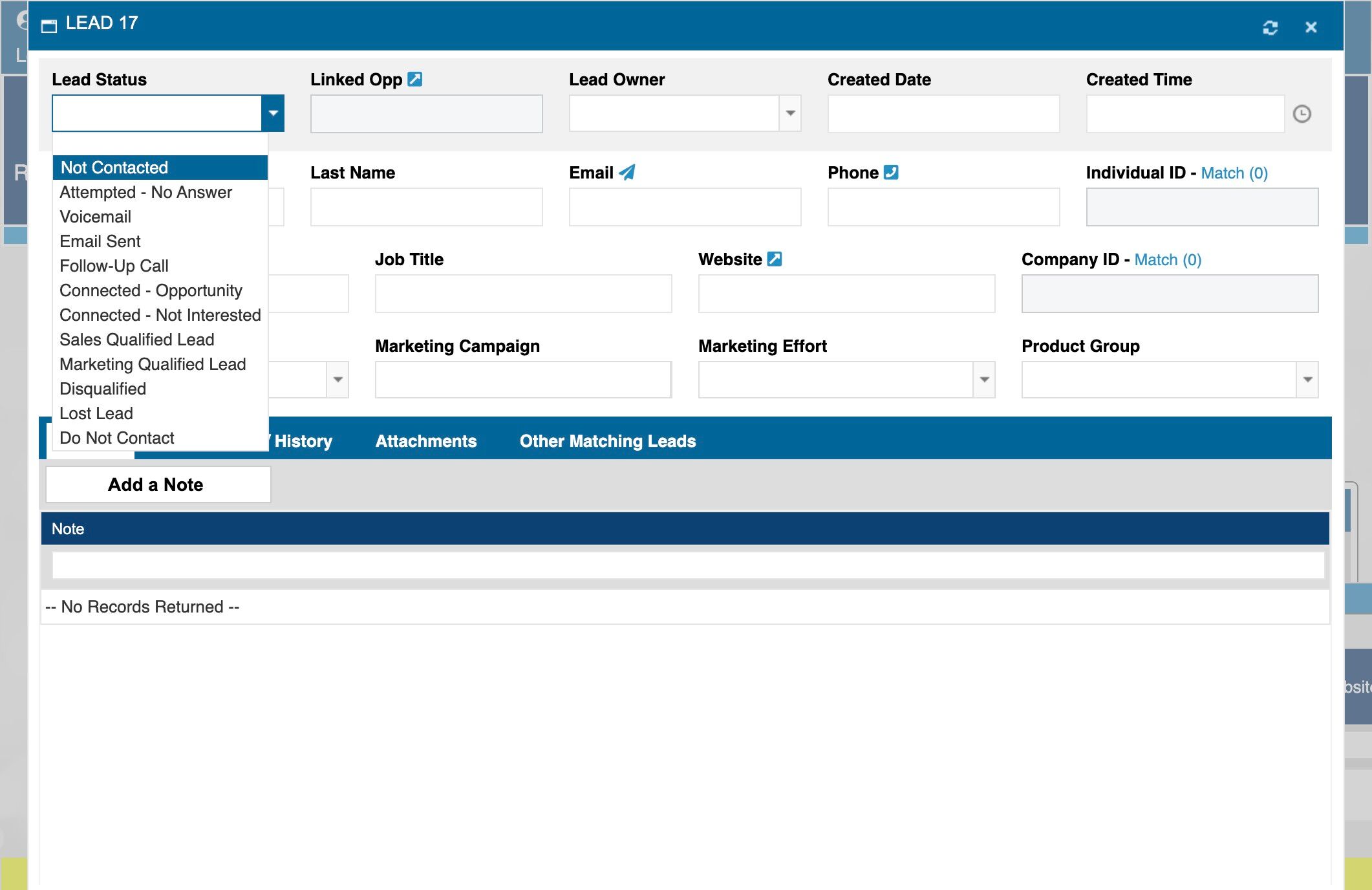Close the LEAD 17 dialog

1311,27
